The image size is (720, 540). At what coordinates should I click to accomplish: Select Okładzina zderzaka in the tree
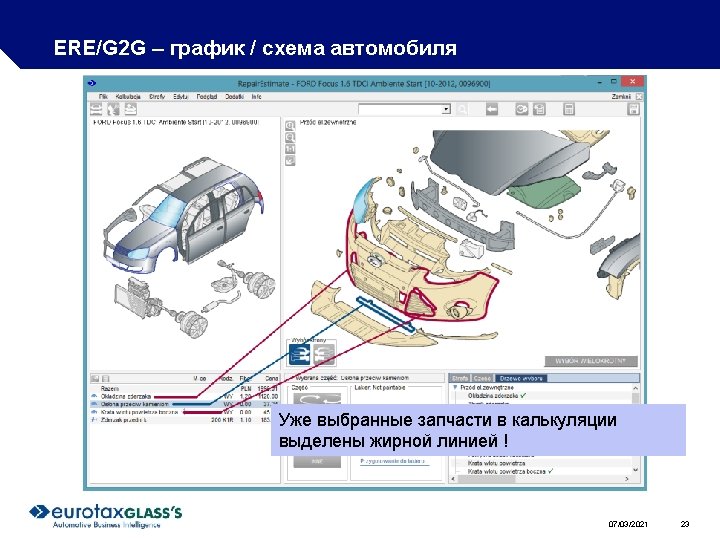point(493,395)
